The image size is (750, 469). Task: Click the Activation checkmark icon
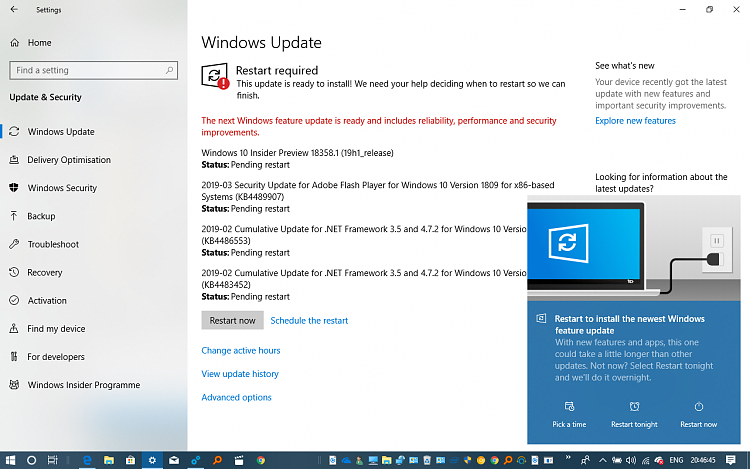tap(14, 300)
